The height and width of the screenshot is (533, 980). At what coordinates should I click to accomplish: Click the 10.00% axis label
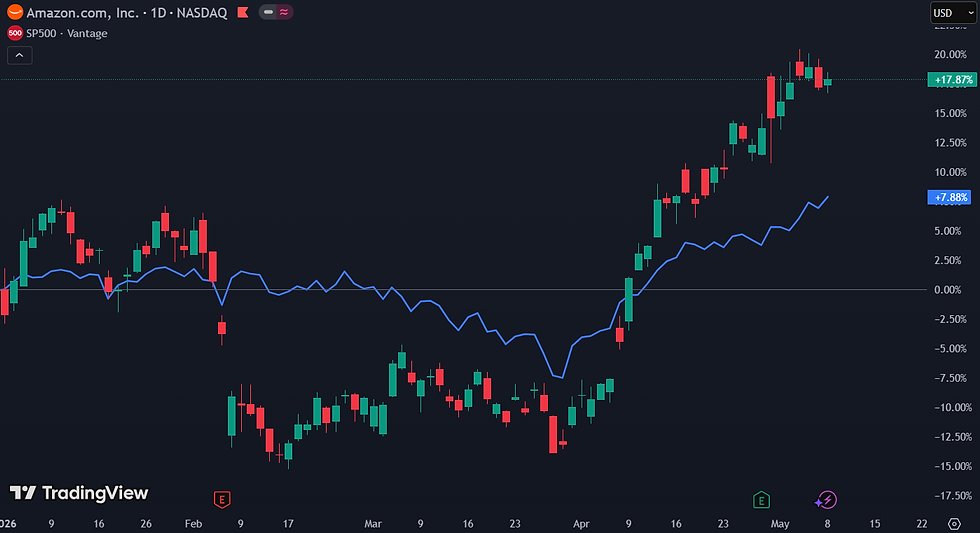coord(950,172)
